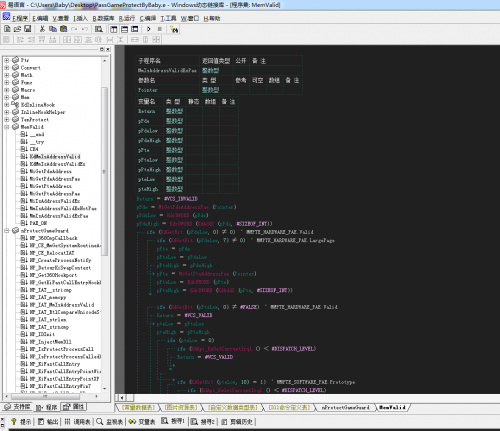500x431 pixels.
Task: Click the E-language app icon left of 程序 menu
Action: [x=6, y=17]
